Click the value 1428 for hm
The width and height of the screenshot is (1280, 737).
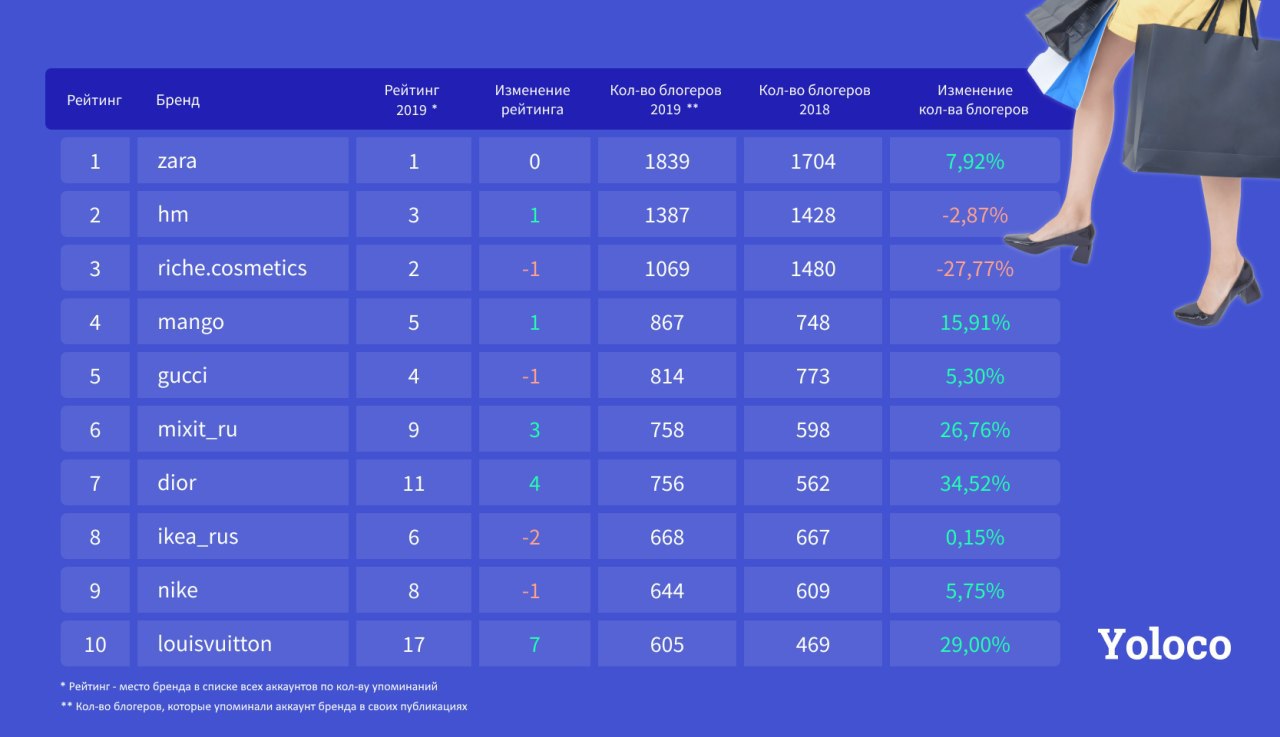coord(813,214)
